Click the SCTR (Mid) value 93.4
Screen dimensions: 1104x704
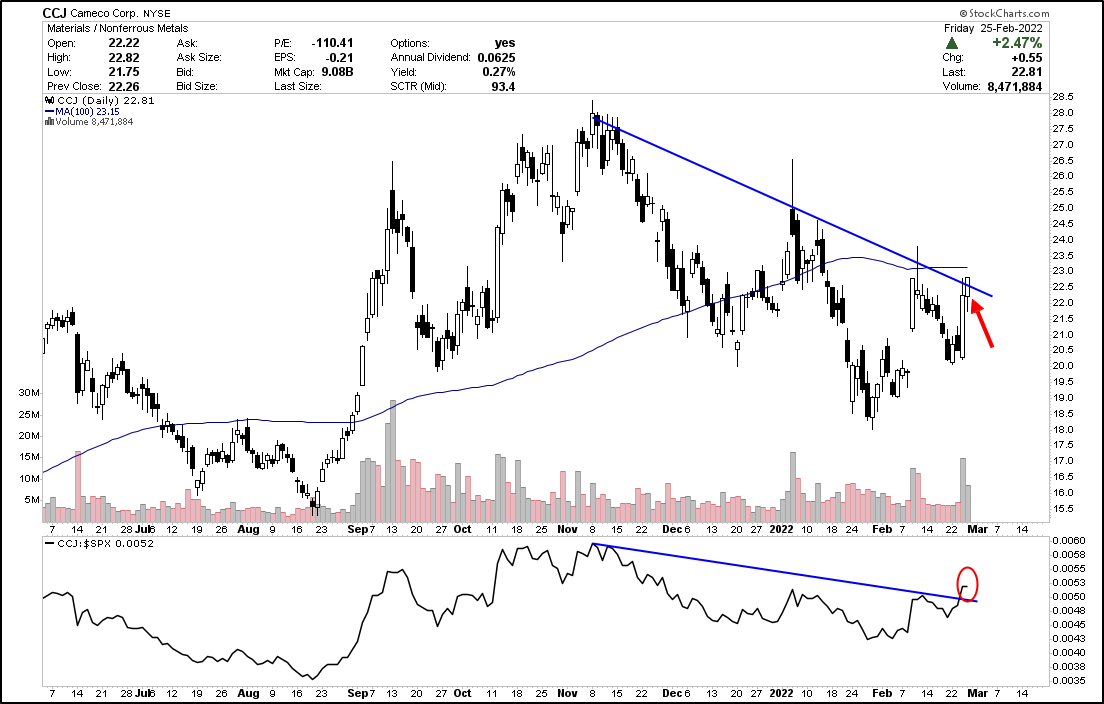pyautogui.click(x=505, y=86)
